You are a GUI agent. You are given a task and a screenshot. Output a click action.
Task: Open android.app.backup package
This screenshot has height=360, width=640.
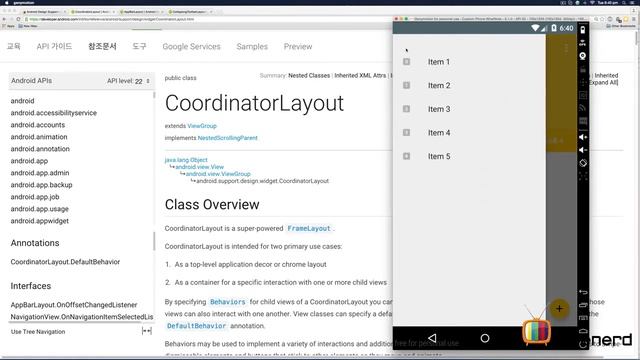[x=42, y=185]
